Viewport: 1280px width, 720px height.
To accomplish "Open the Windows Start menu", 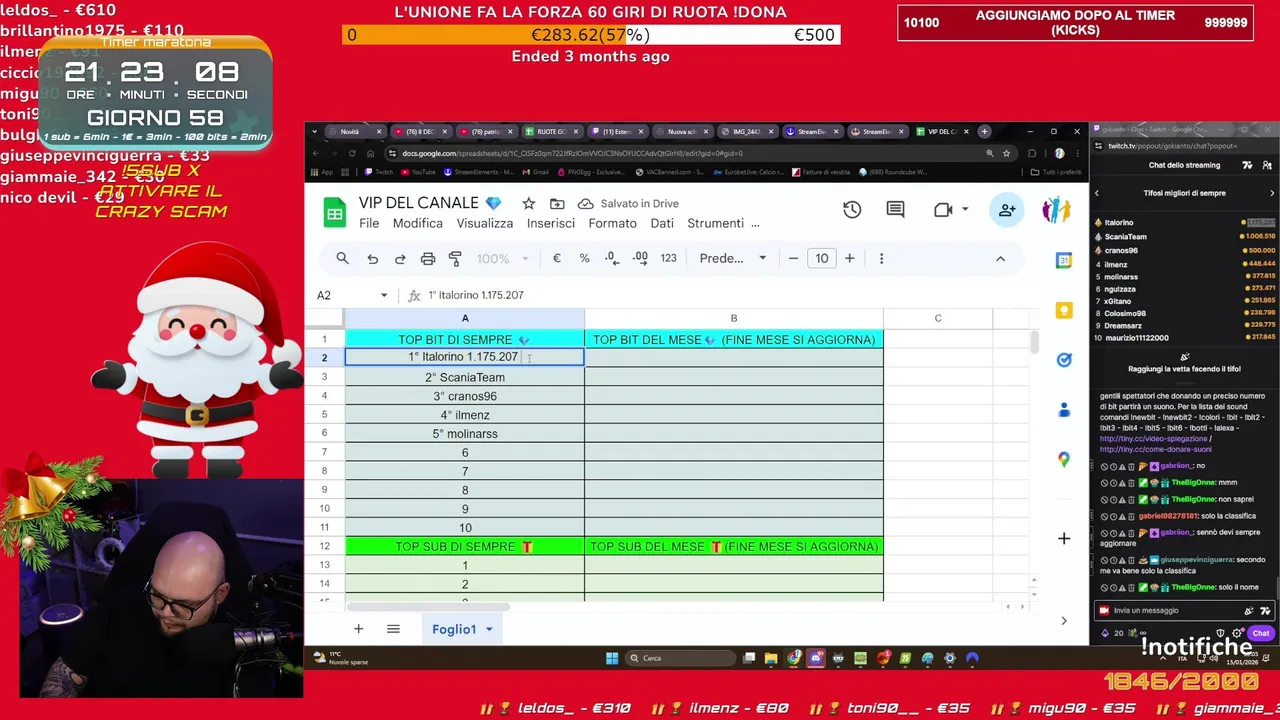I will click(x=612, y=658).
